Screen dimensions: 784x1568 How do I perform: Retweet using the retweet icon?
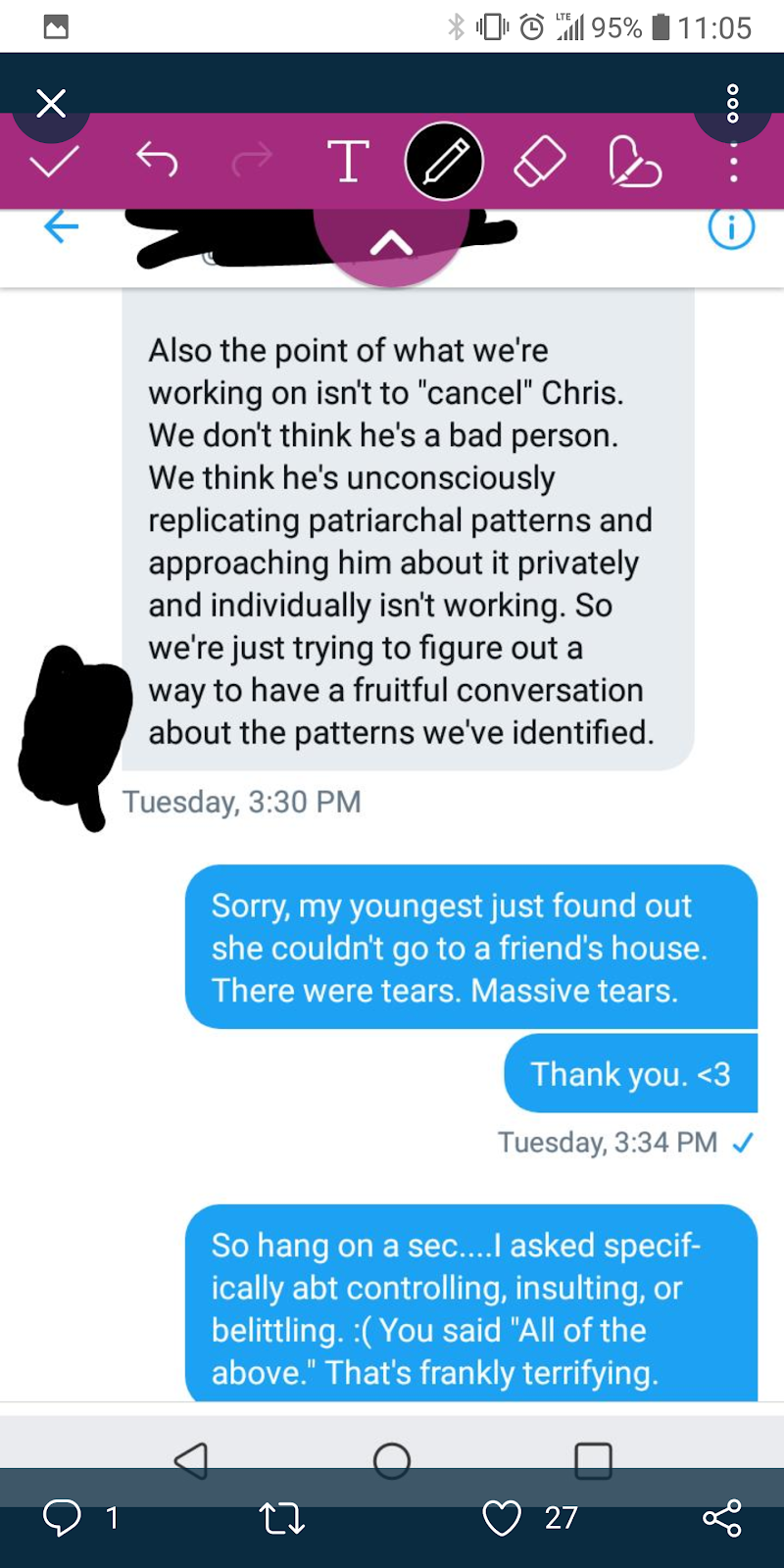(x=282, y=1518)
